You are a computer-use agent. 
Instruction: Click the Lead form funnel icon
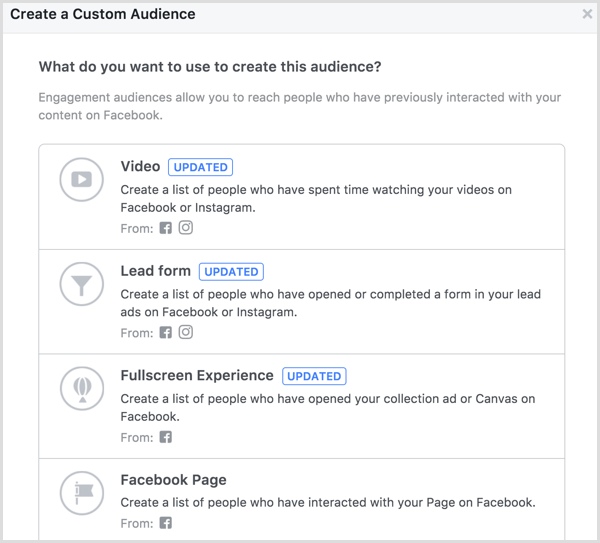point(82,284)
